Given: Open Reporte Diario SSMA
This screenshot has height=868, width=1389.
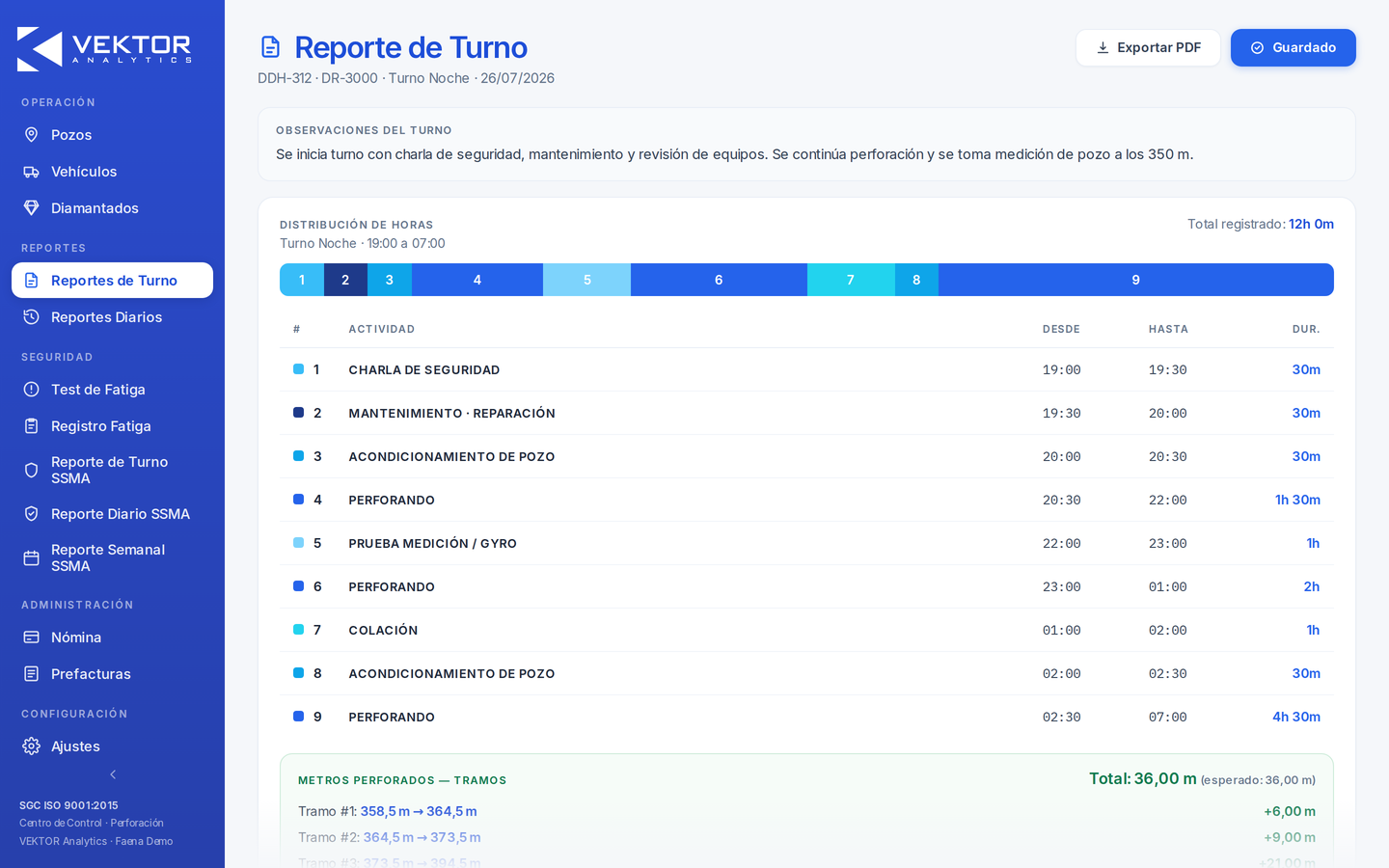Looking at the screenshot, I should (112, 514).
